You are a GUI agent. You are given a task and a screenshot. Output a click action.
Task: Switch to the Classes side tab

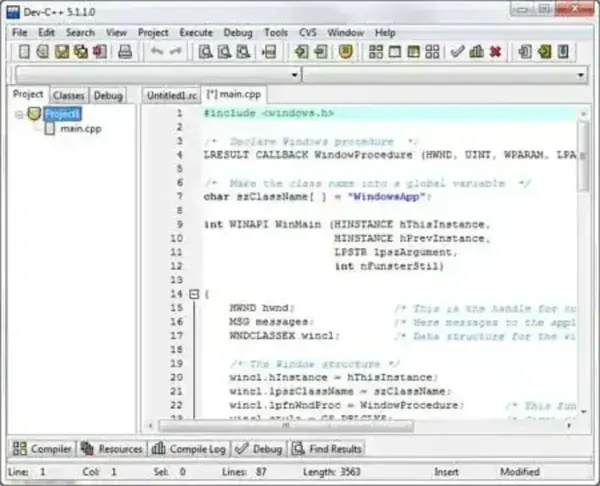coord(68,95)
